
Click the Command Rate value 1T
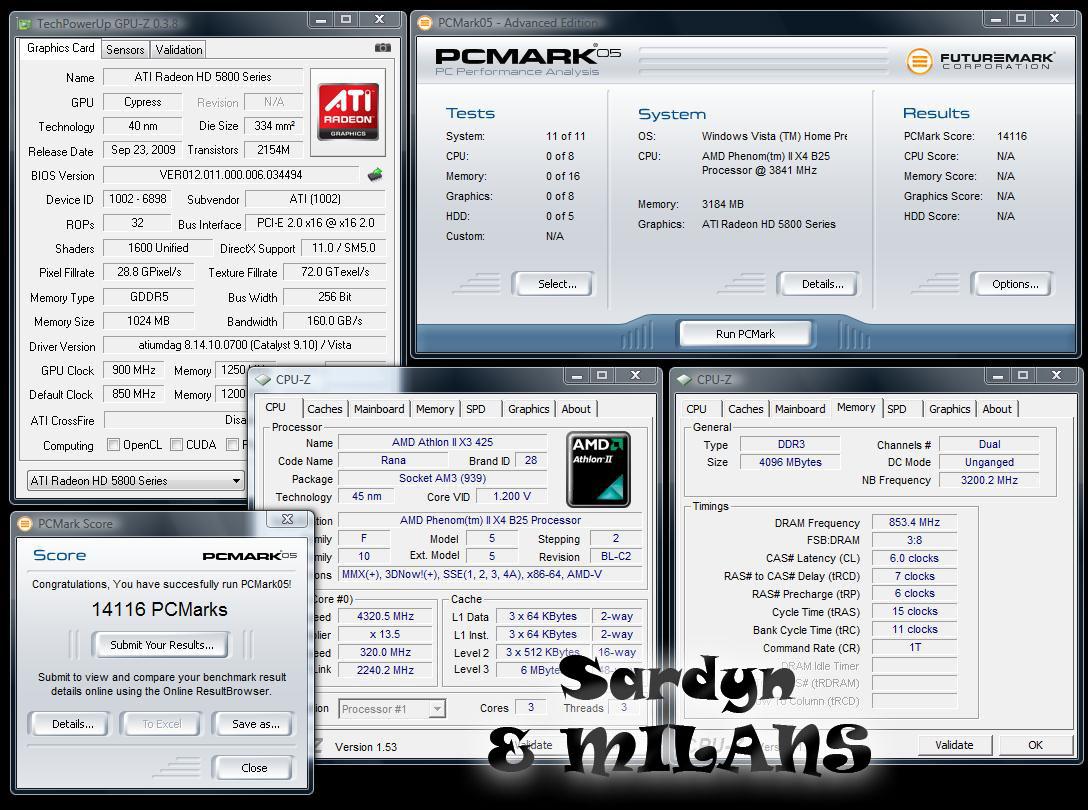pyautogui.click(x=915, y=647)
